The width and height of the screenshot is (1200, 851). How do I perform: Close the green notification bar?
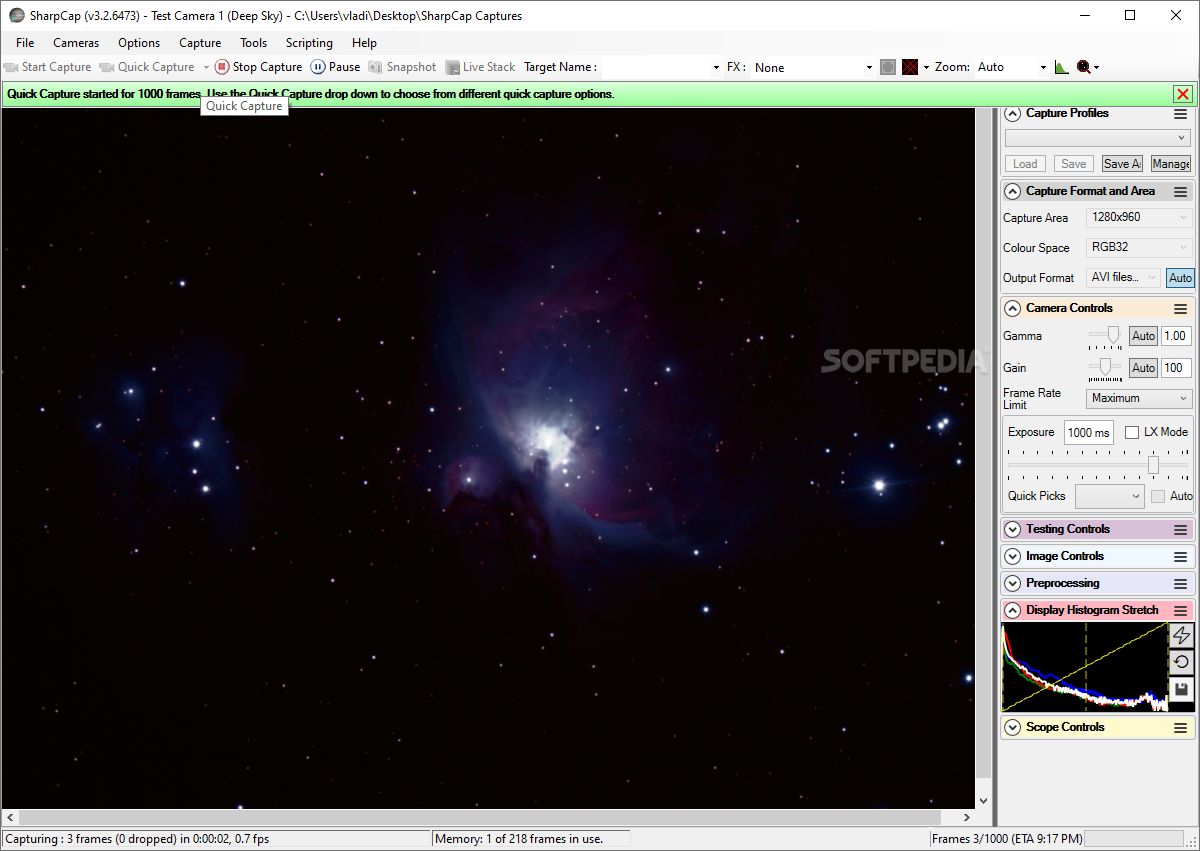point(1183,94)
